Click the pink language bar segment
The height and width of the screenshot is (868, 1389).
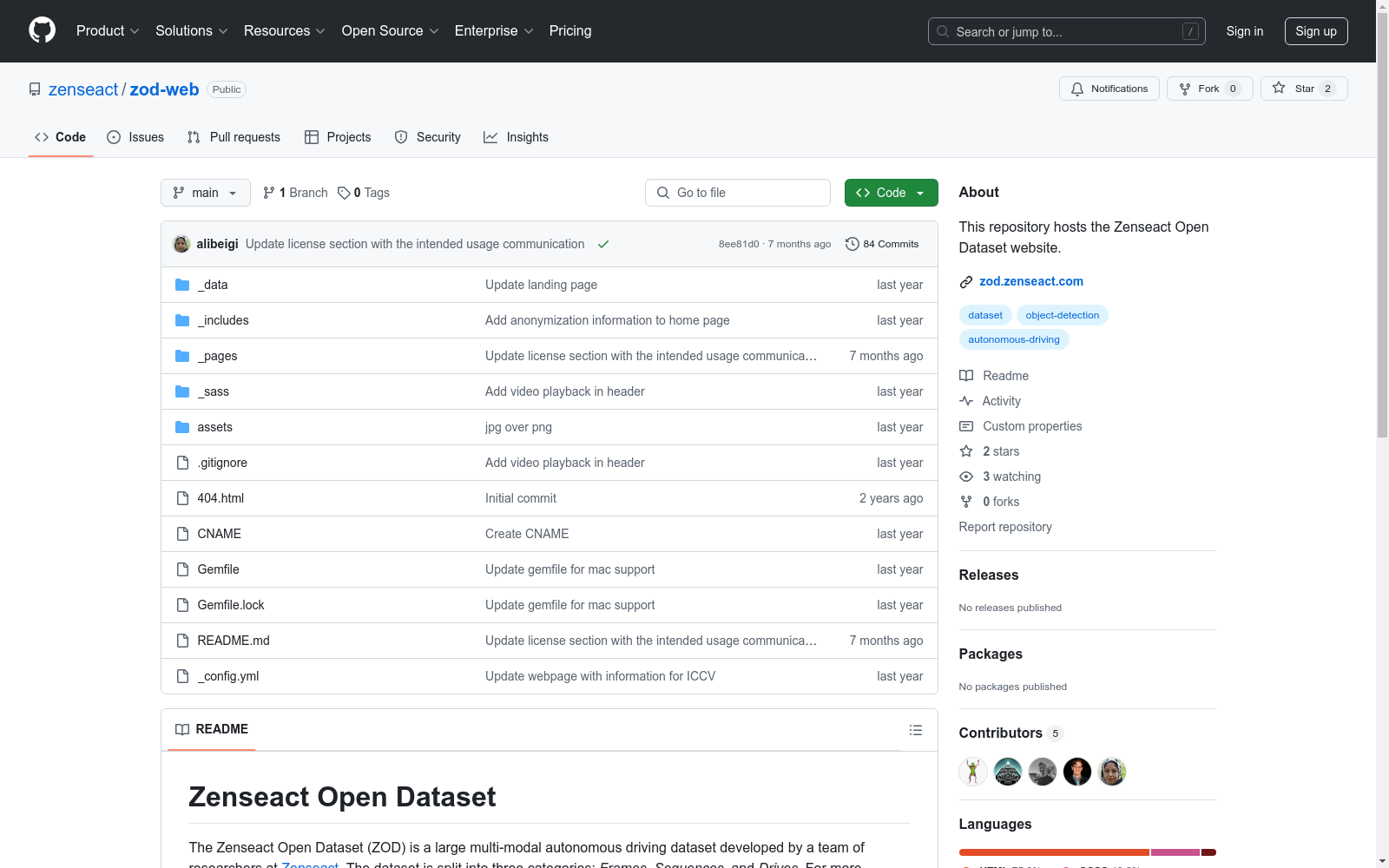[1175, 852]
